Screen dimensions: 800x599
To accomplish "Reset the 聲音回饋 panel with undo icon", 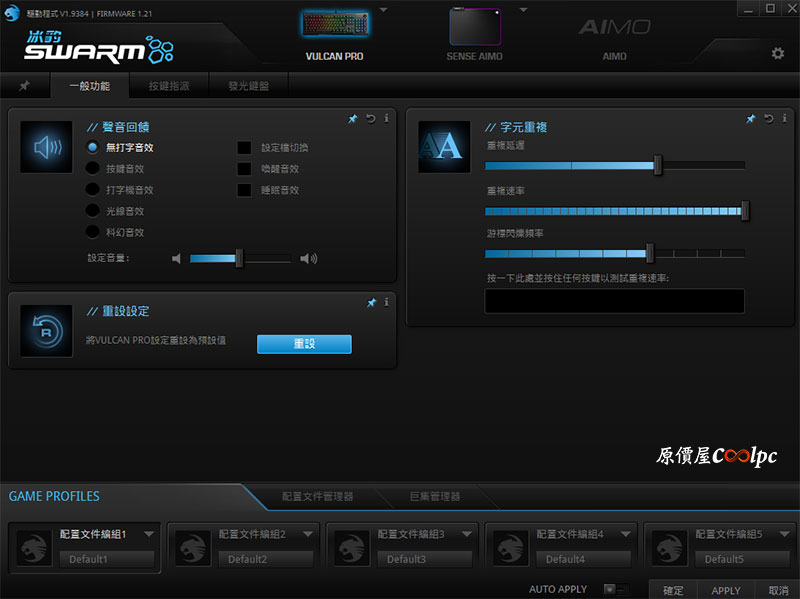I will point(370,119).
